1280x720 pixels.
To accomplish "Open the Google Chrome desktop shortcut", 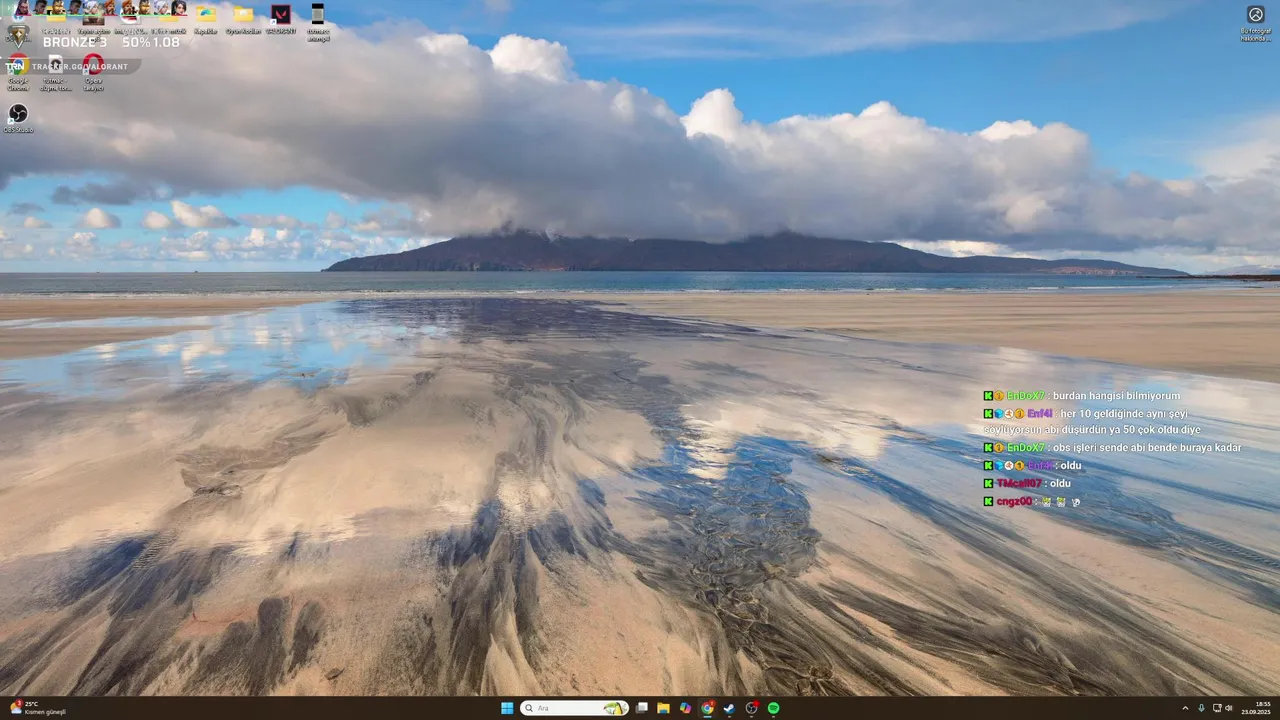I will (17, 72).
